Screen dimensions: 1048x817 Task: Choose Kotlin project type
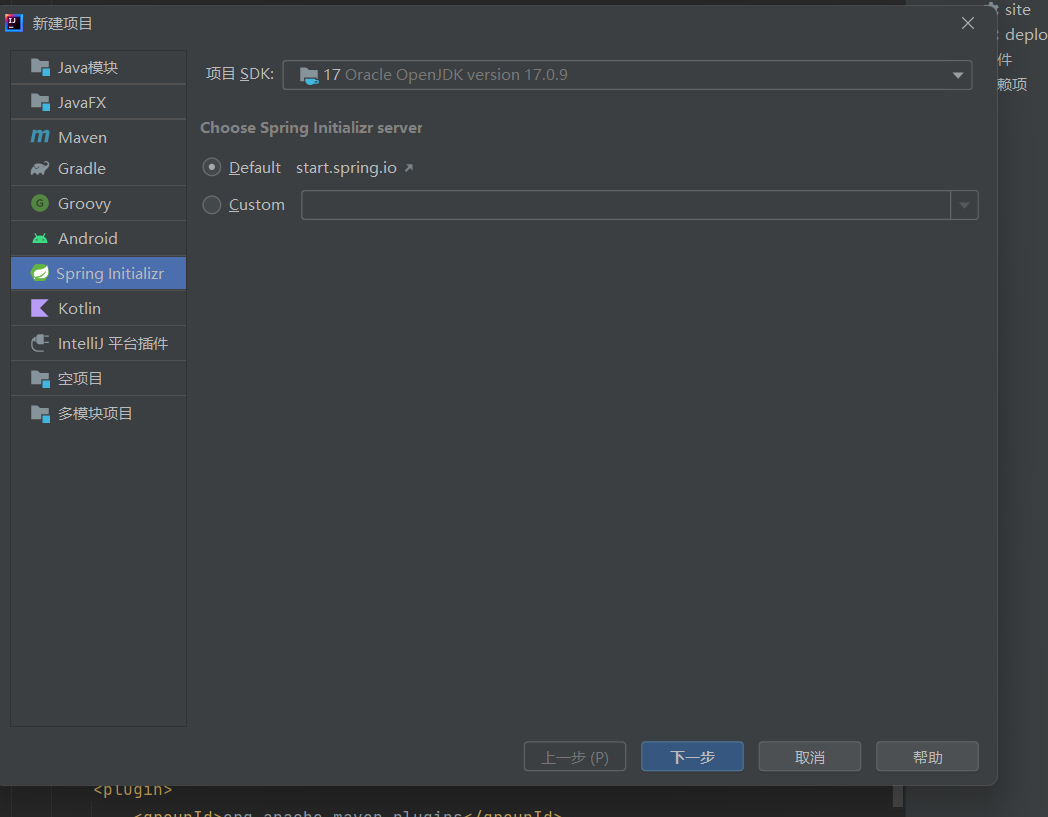point(98,308)
